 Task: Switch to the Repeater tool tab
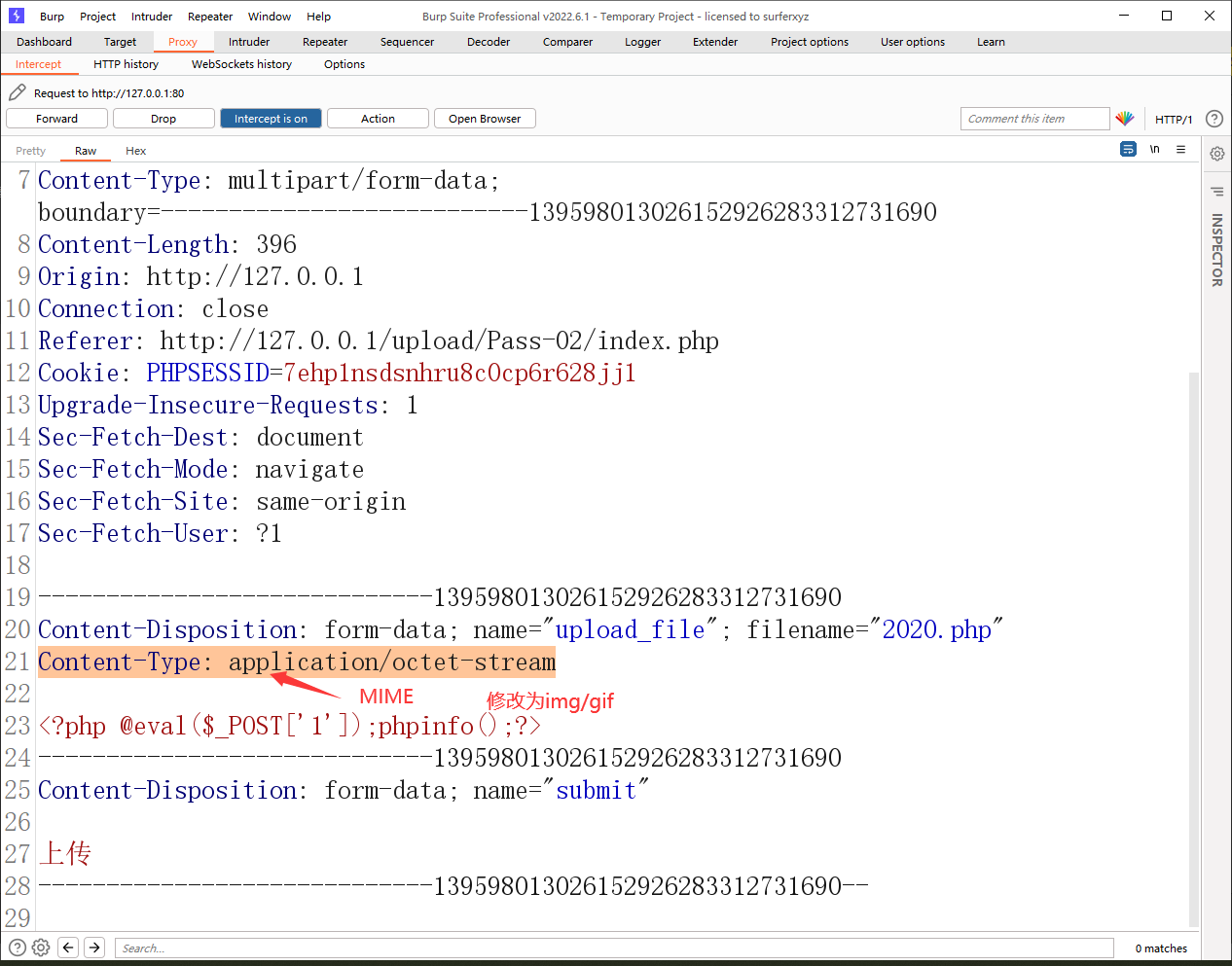pos(325,42)
